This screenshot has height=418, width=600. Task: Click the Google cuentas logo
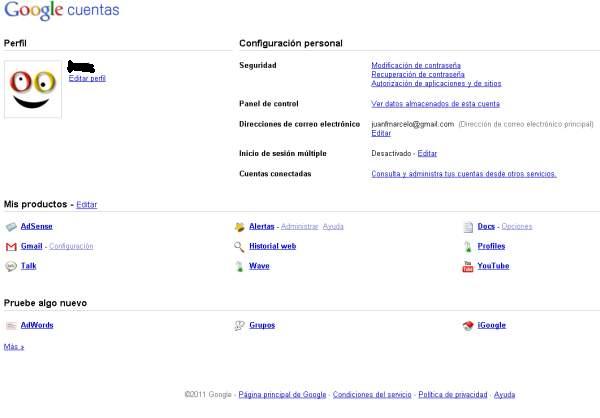[60, 12]
